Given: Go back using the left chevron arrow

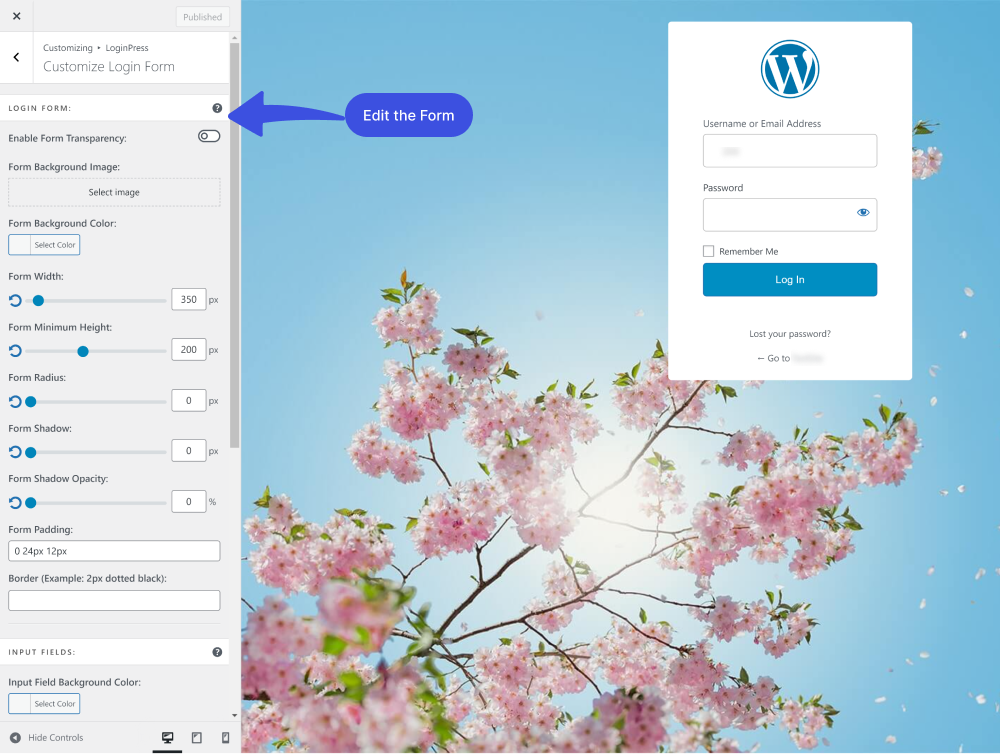Looking at the screenshot, I should point(17,57).
